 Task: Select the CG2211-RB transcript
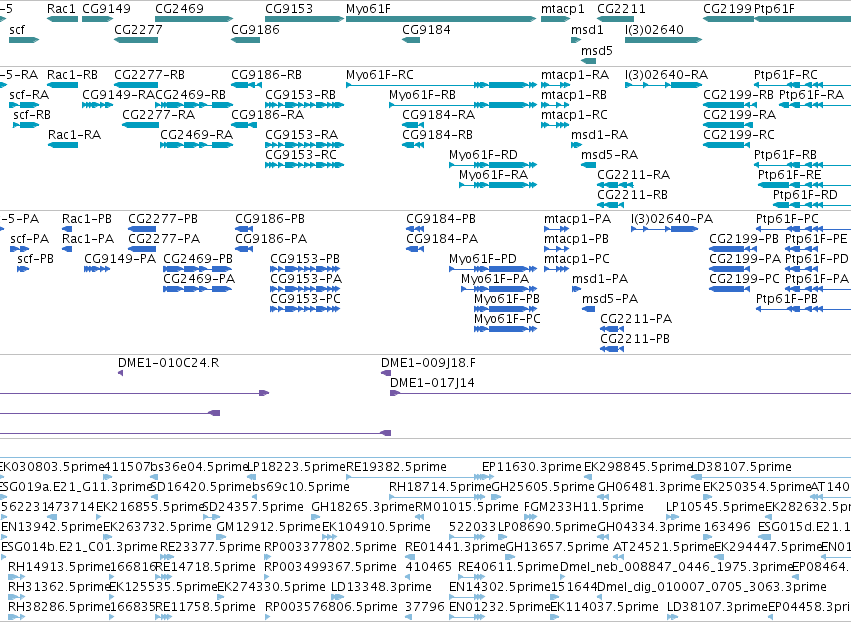click(x=611, y=205)
